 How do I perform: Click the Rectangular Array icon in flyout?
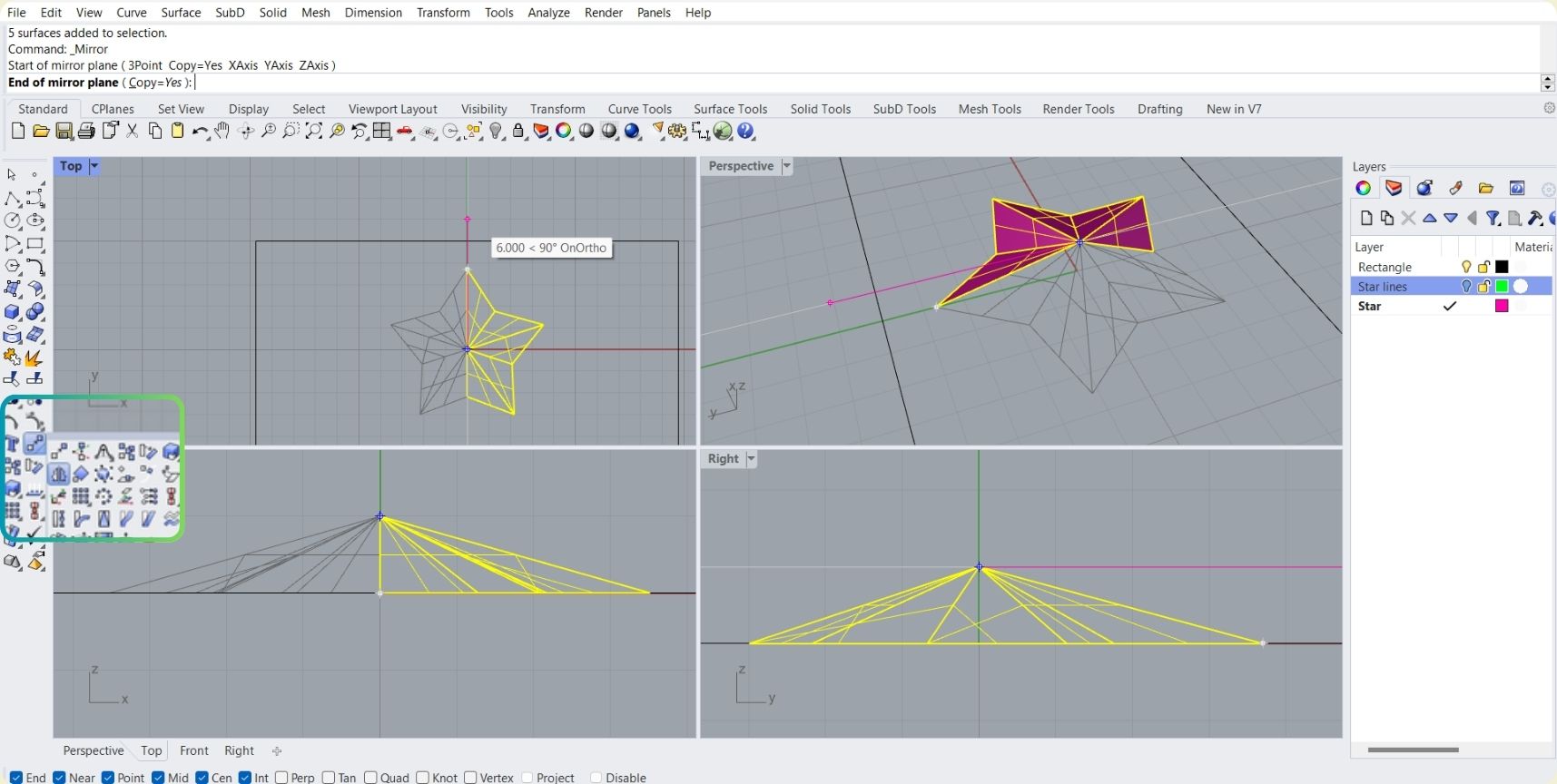[x=81, y=496]
